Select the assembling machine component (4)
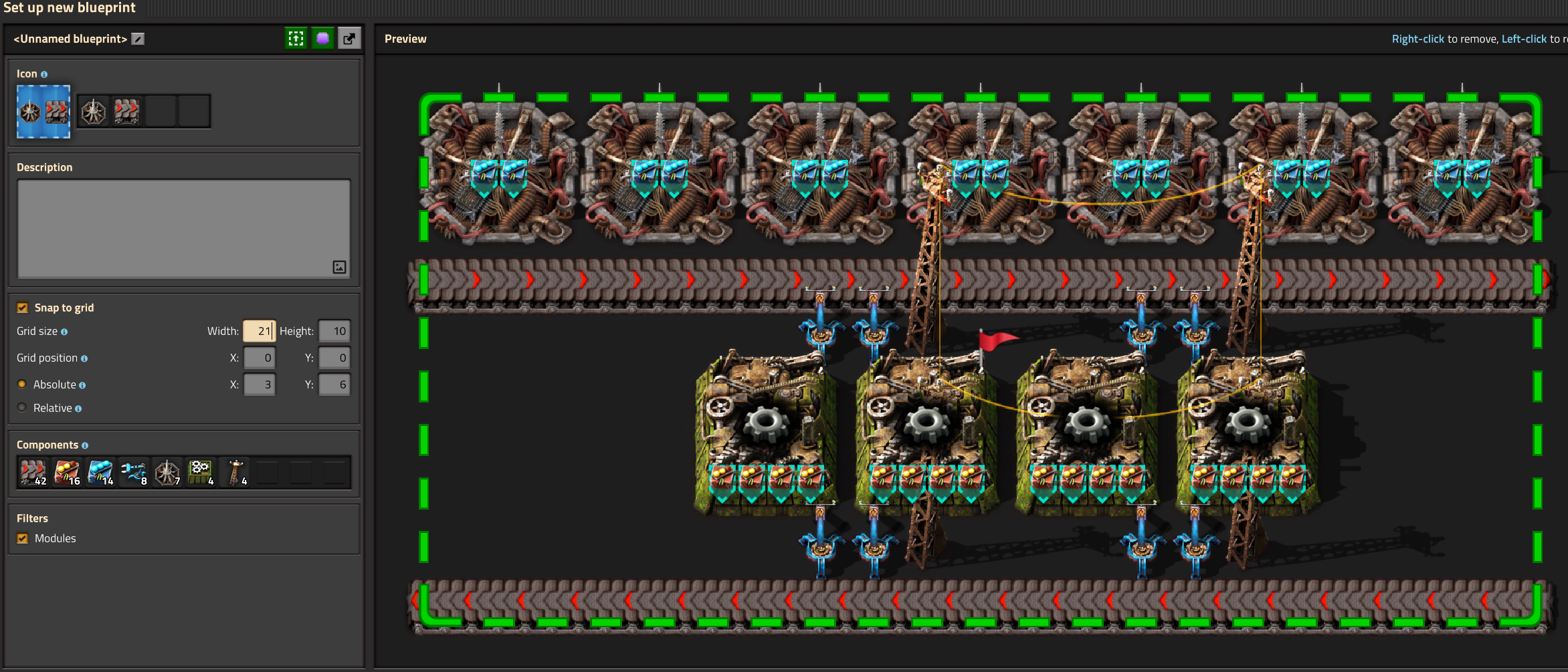 click(x=200, y=472)
